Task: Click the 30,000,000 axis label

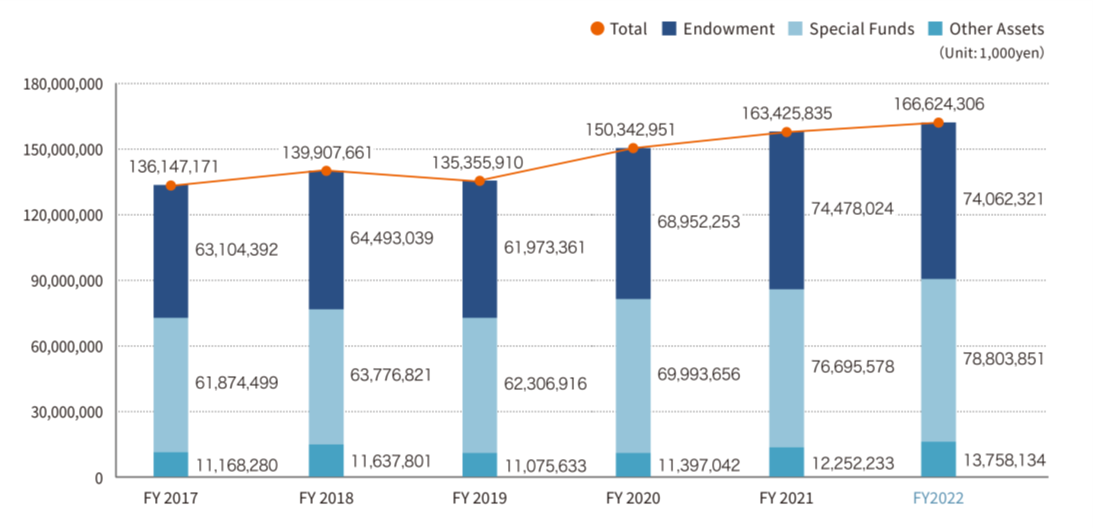Action: pos(67,412)
